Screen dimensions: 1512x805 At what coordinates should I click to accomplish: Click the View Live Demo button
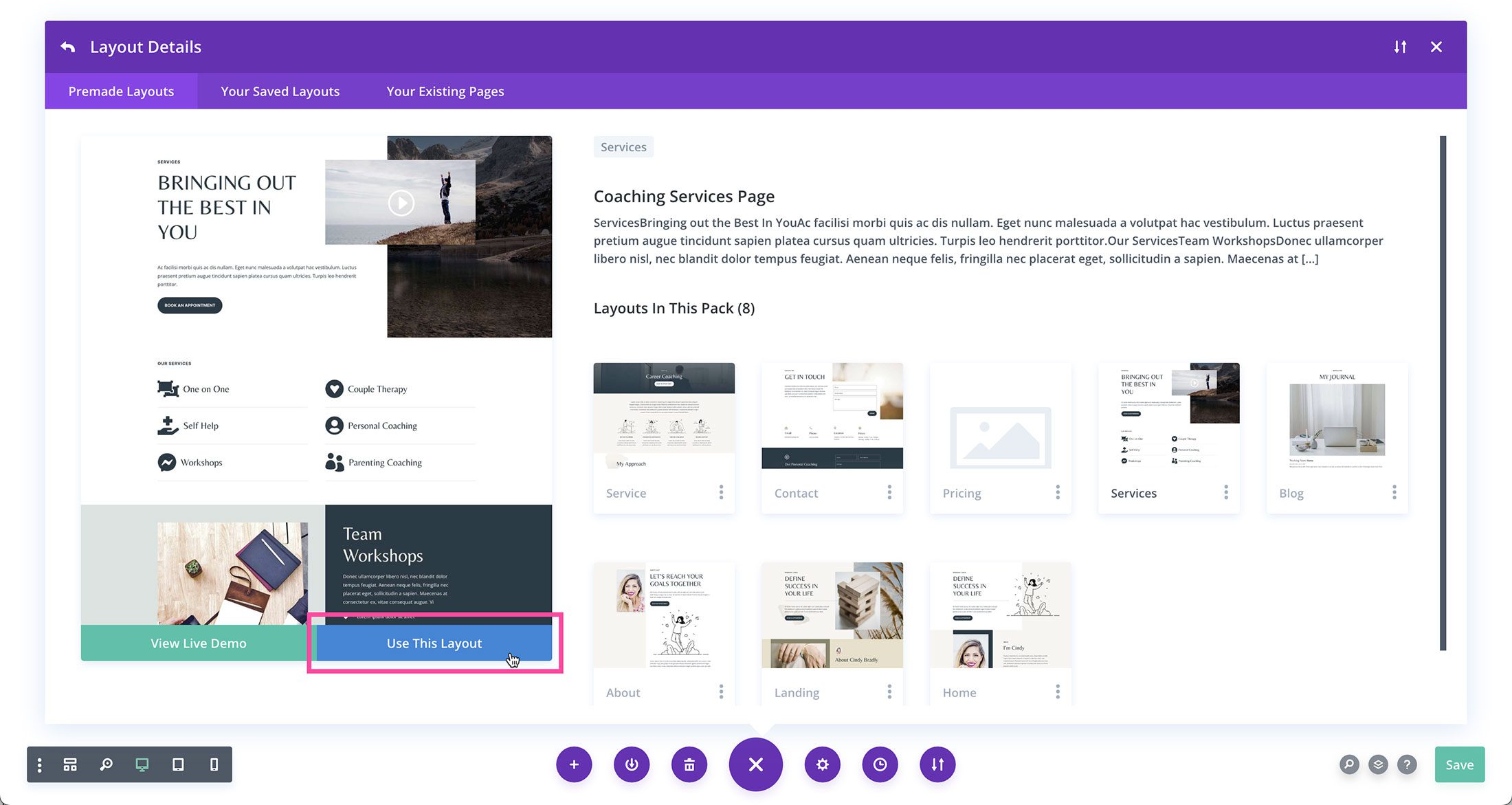pyautogui.click(x=197, y=642)
